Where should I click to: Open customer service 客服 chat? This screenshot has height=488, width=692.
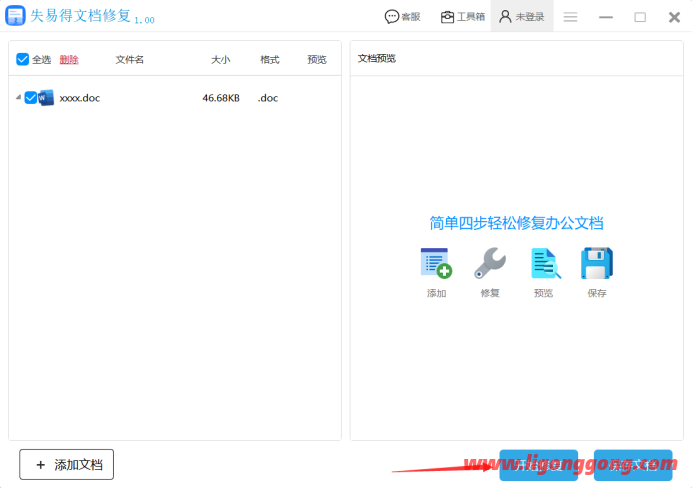[402, 17]
